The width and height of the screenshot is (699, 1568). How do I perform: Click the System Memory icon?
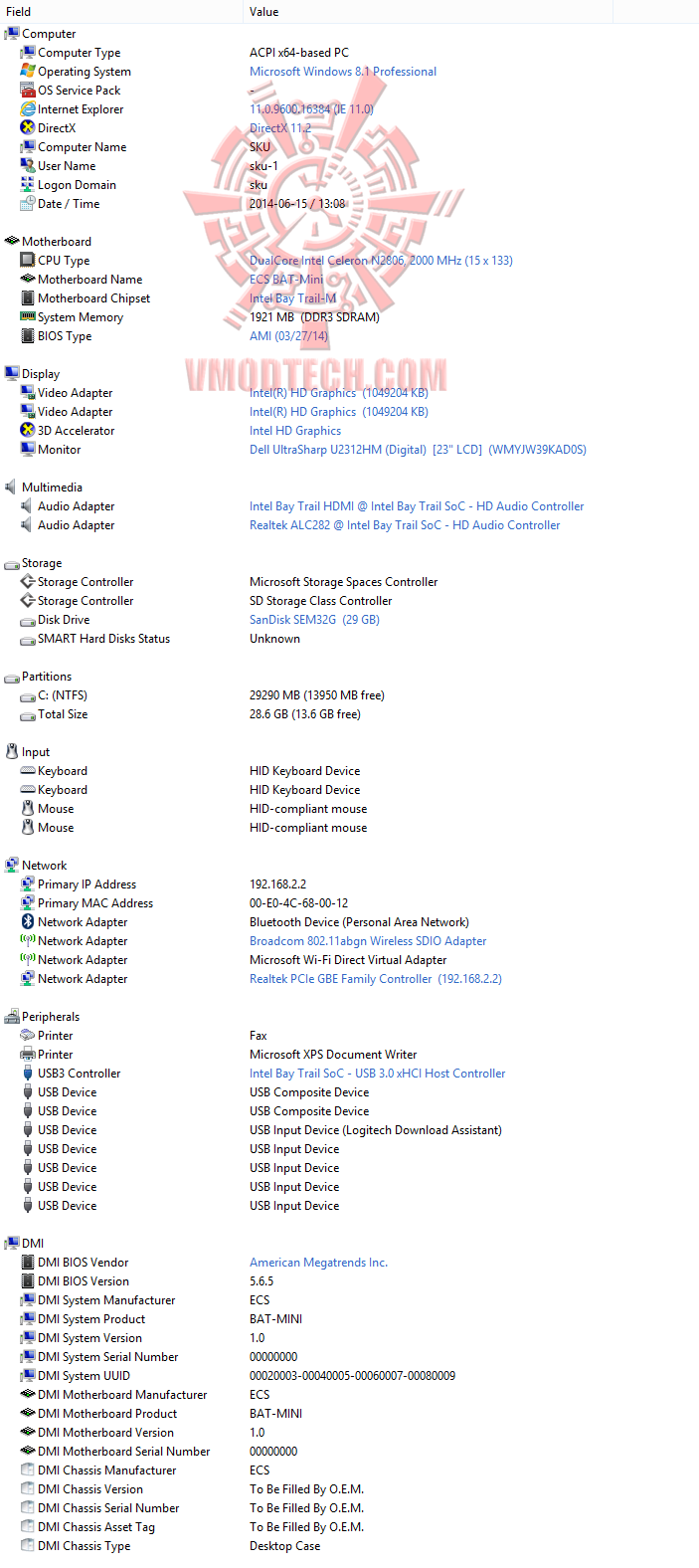point(28,317)
